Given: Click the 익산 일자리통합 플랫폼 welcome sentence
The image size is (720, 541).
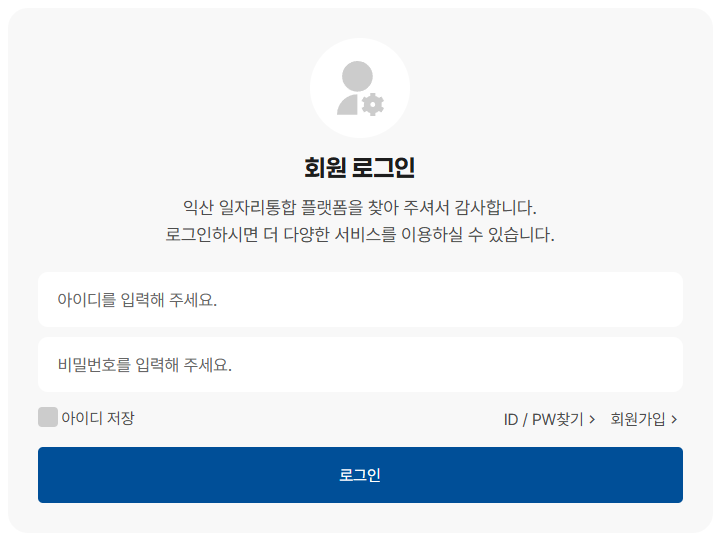Looking at the screenshot, I should pos(360,208).
